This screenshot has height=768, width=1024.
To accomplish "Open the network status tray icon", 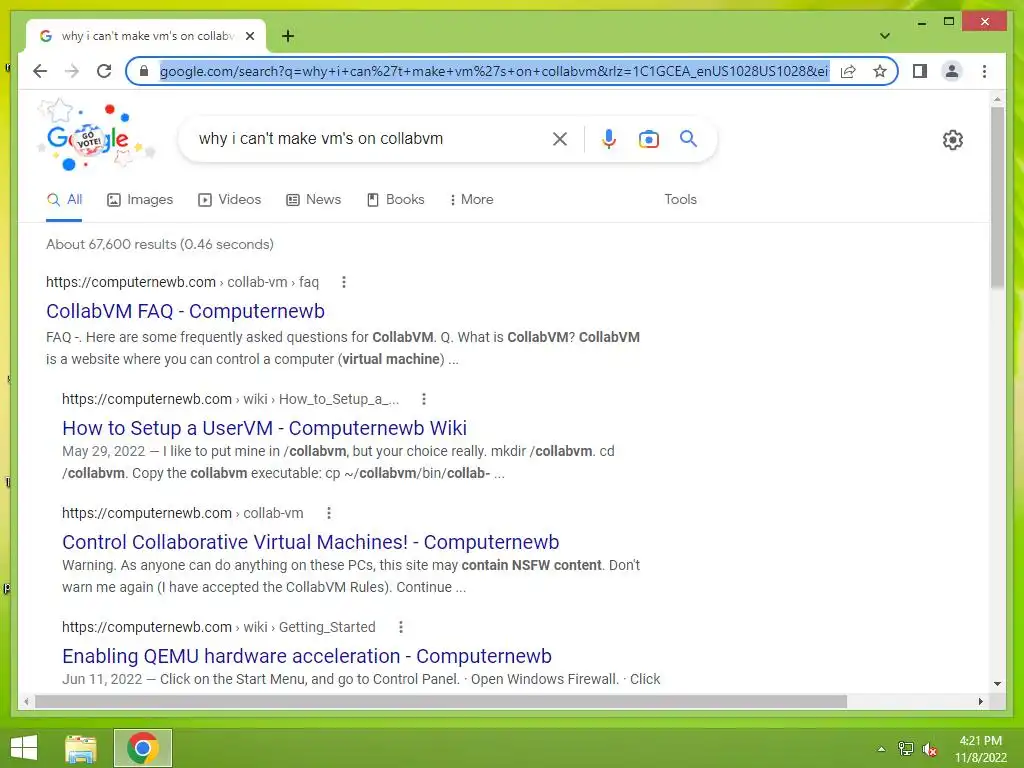I will 906,749.
